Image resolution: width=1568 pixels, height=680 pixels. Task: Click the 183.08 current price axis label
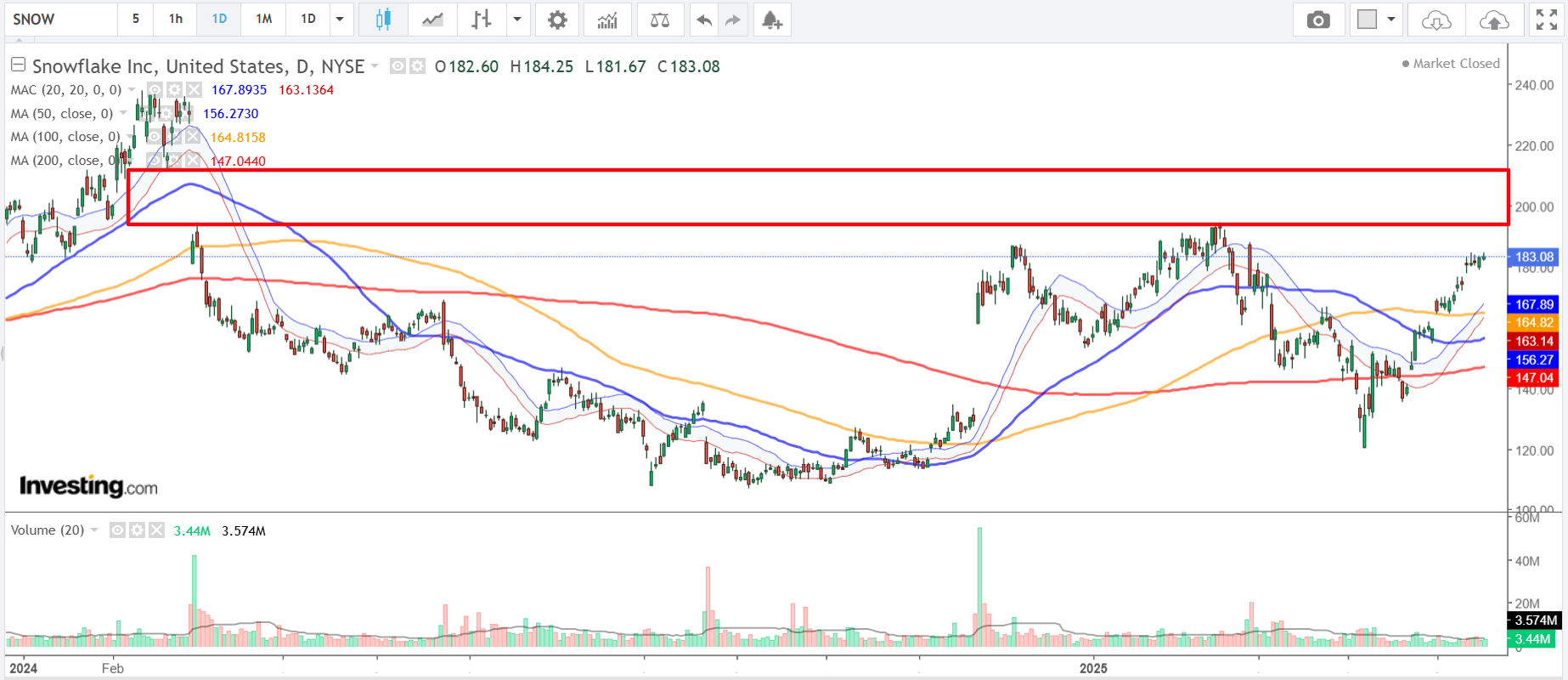(x=1533, y=257)
